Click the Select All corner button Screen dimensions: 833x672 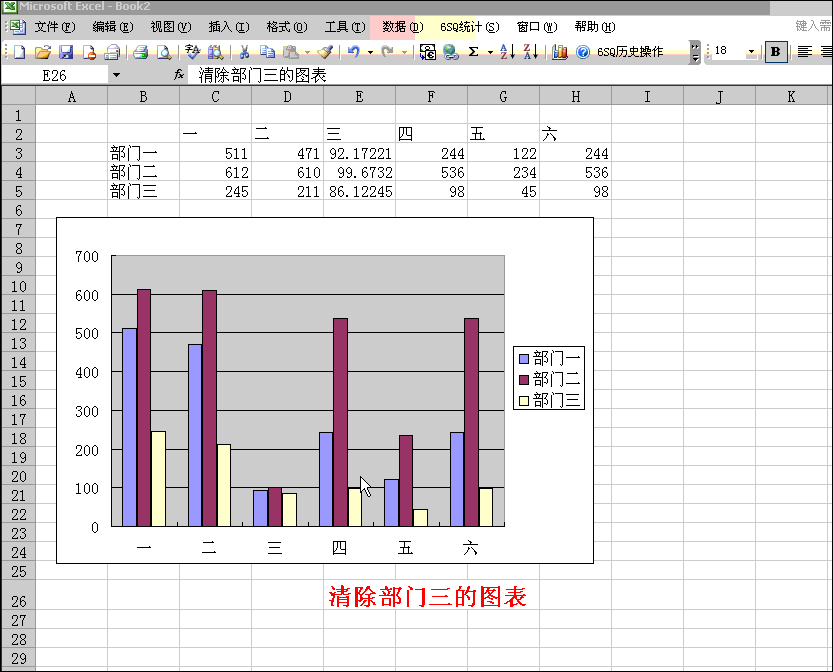pyautogui.click(x=18, y=96)
